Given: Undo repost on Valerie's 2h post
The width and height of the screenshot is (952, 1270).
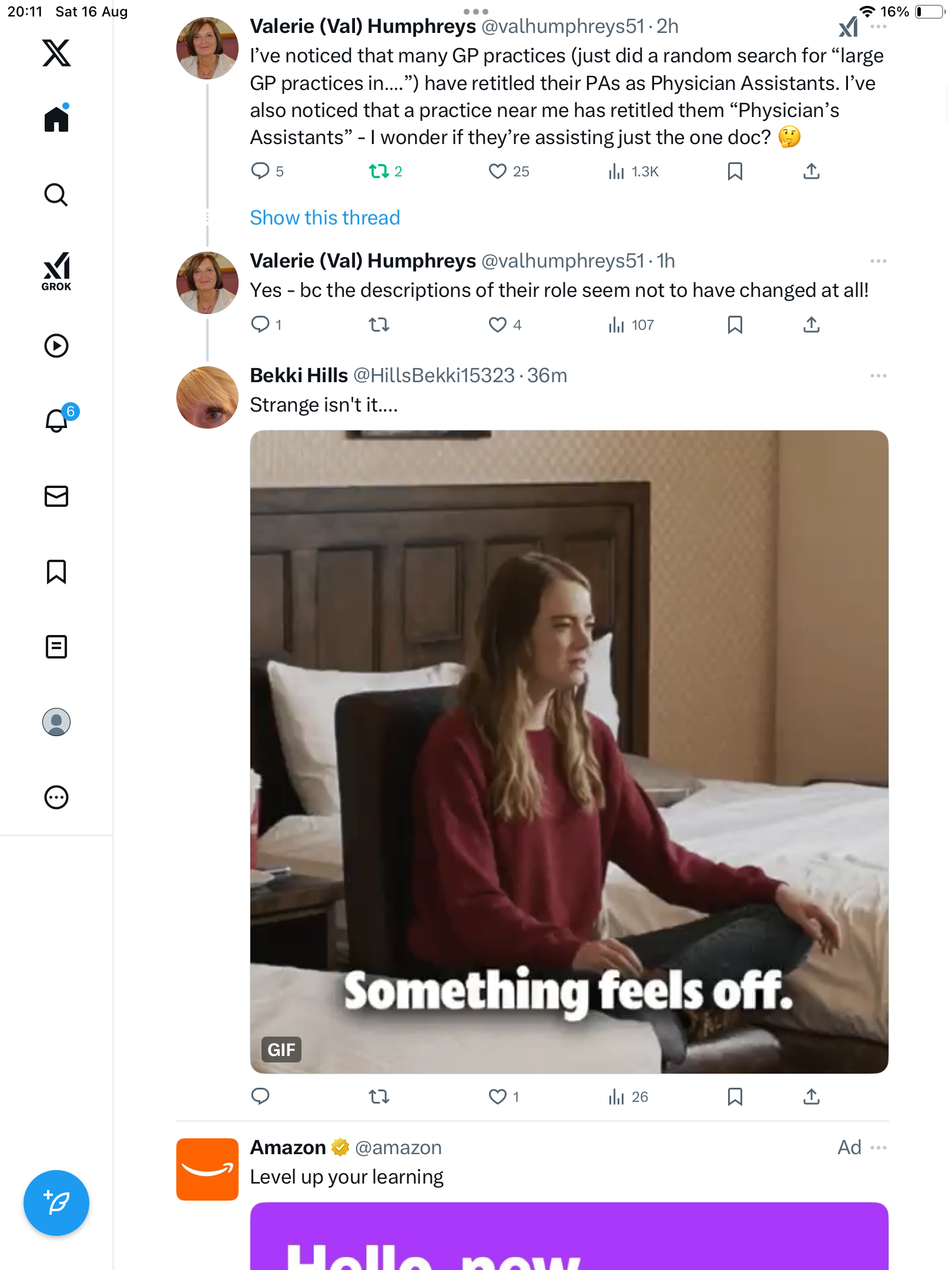Looking at the screenshot, I should point(379,172).
